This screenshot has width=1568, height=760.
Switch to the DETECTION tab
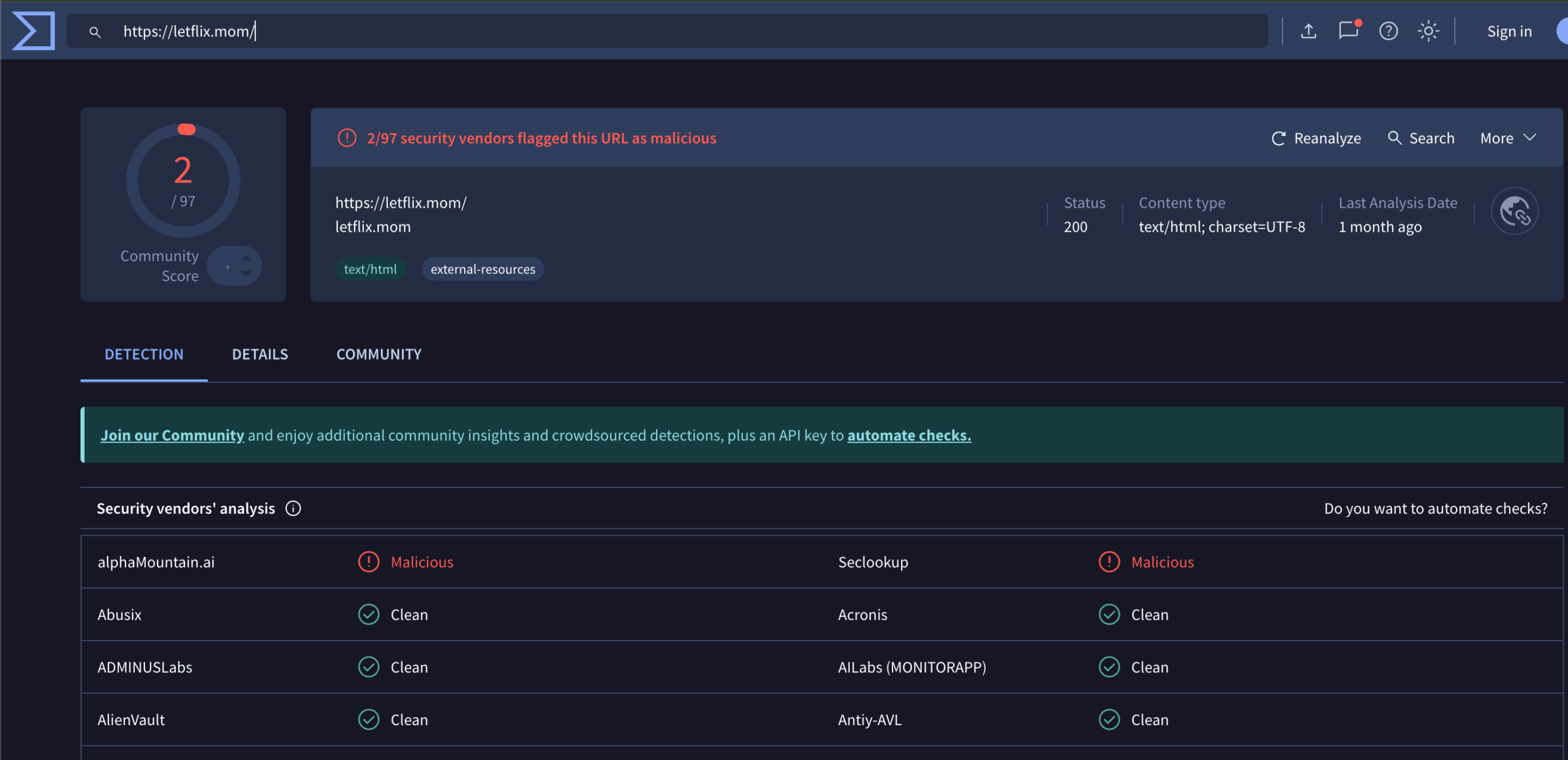[x=144, y=354]
